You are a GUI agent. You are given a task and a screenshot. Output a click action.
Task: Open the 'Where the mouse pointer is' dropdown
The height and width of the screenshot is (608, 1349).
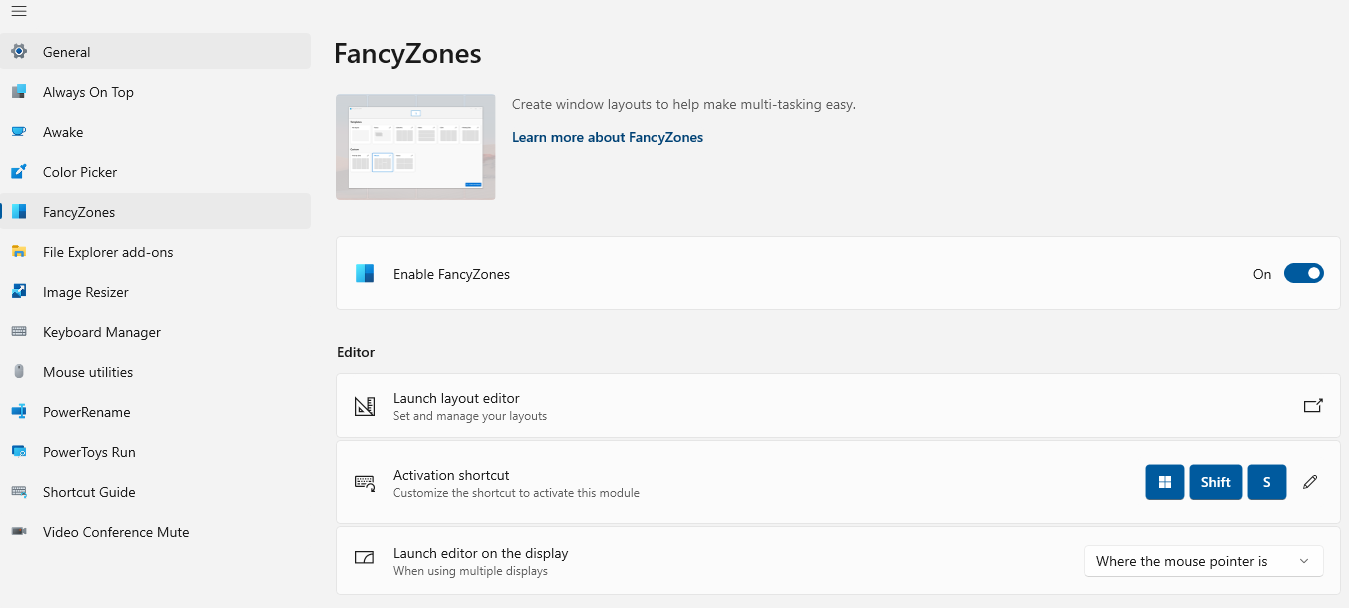[1203, 561]
